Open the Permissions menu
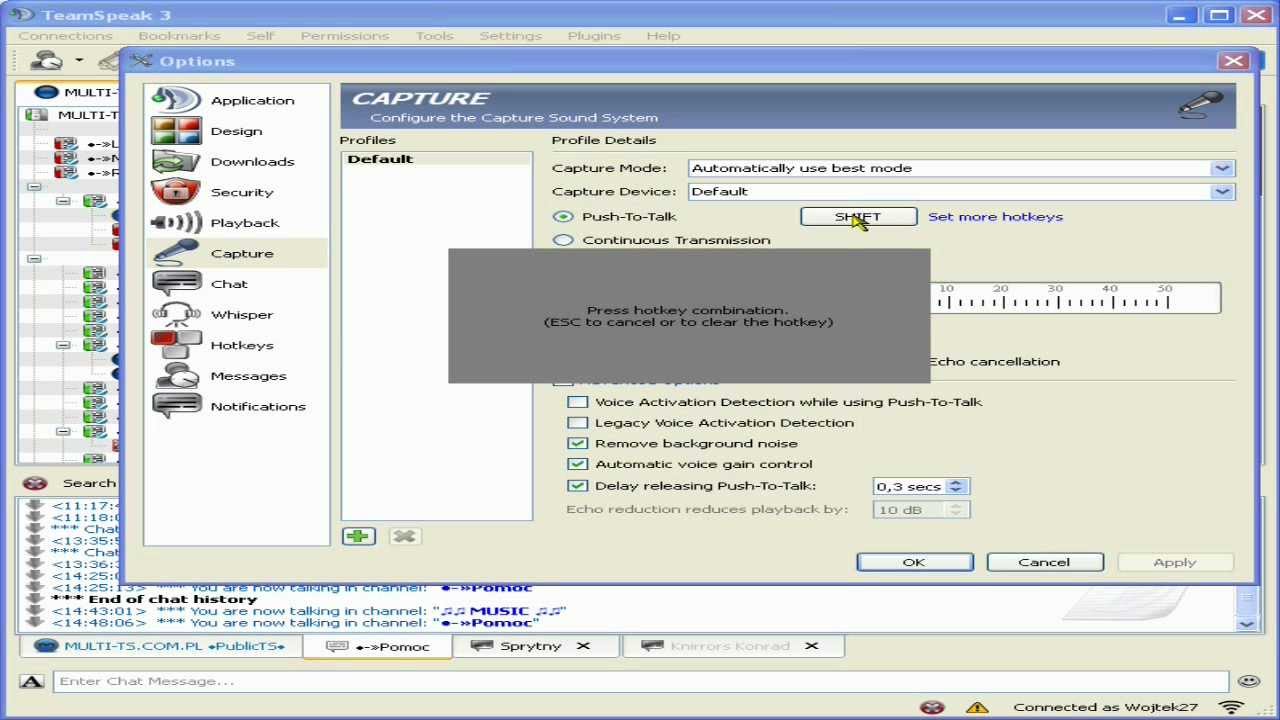 344,36
